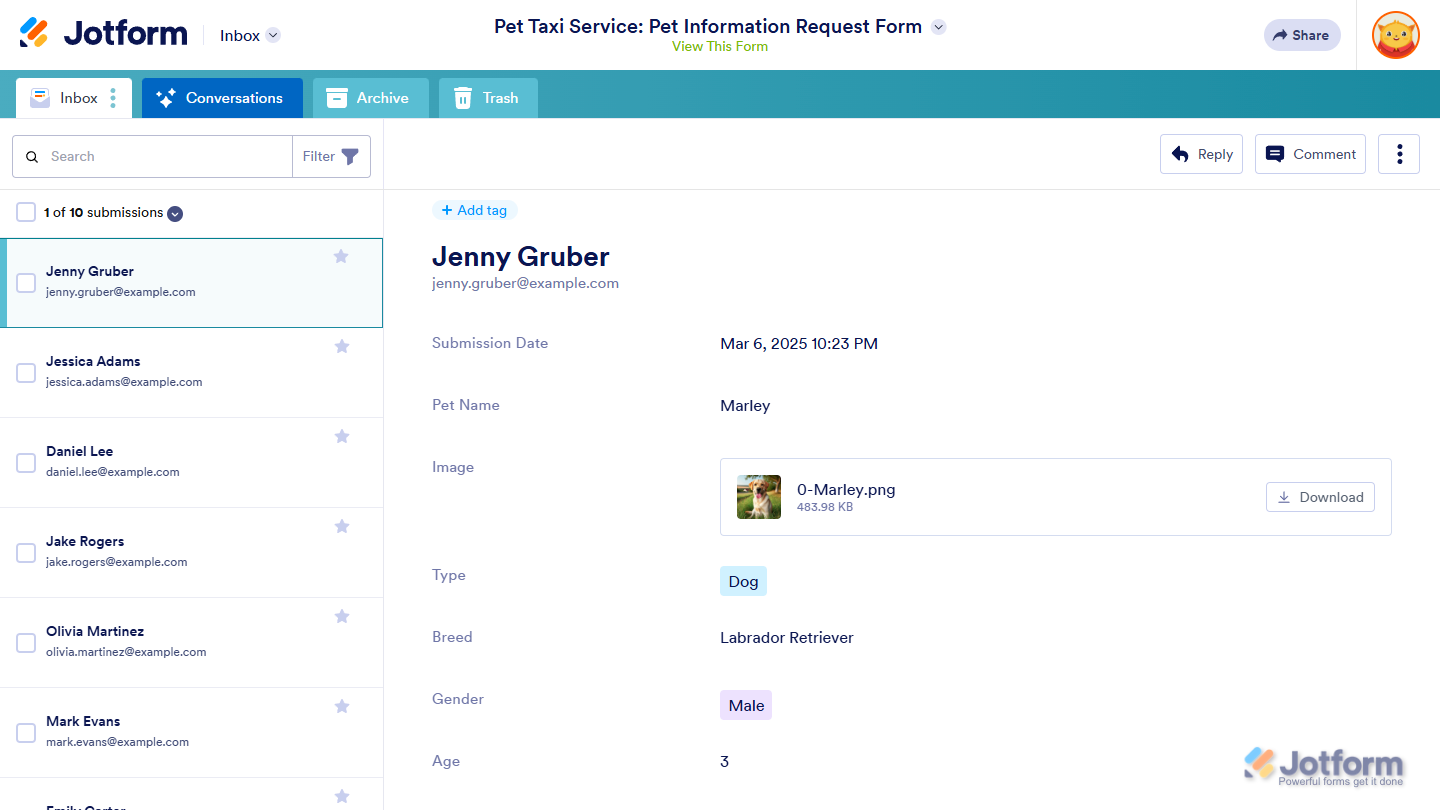This screenshot has width=1440, height=810.
Task: Star the Daniel Lee submission
Action: coord(342,436)
